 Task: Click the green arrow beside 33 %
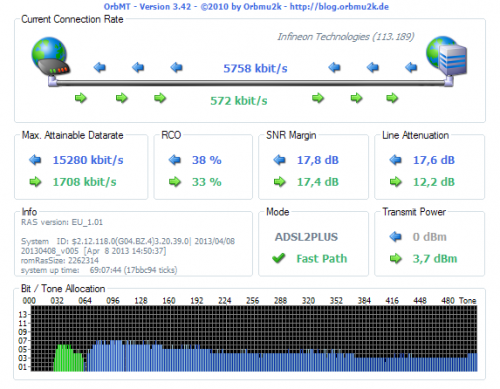tap(175, 182)
